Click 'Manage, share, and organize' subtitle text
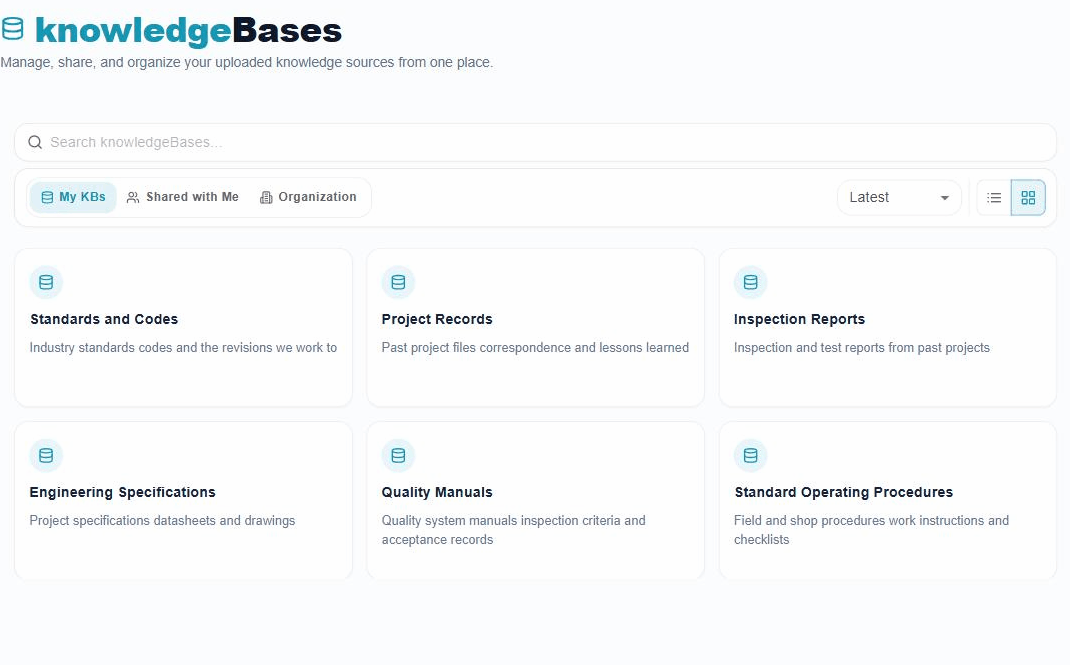Viewport: 1070px width, 665px height. click(x=246, y=63)
